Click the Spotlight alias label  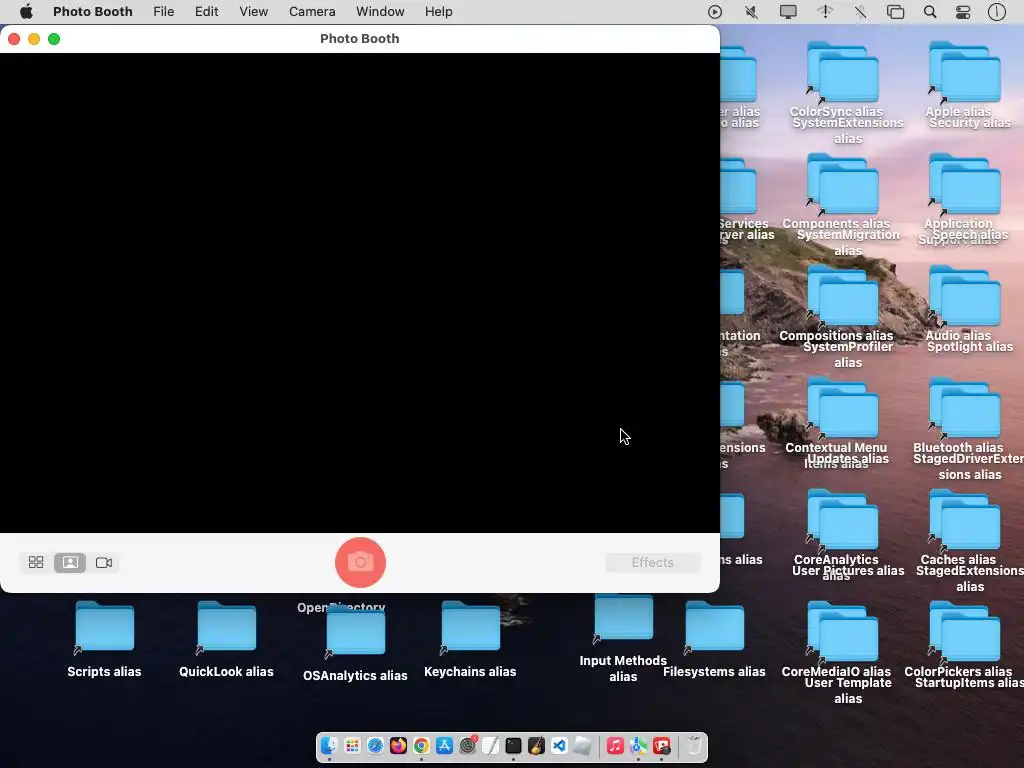coord(970,347)
